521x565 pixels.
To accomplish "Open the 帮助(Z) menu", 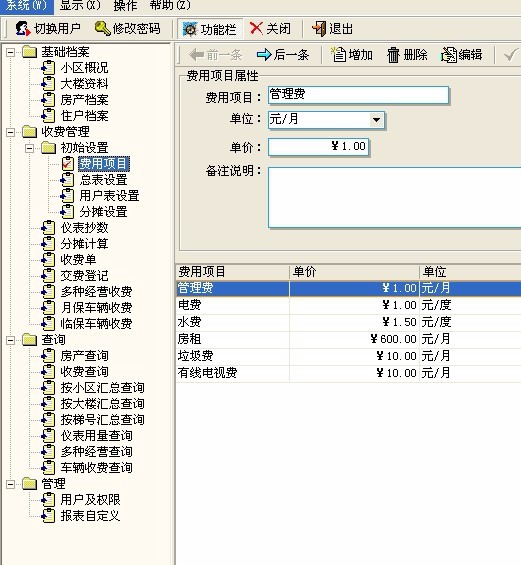I will tap(170, 5).
